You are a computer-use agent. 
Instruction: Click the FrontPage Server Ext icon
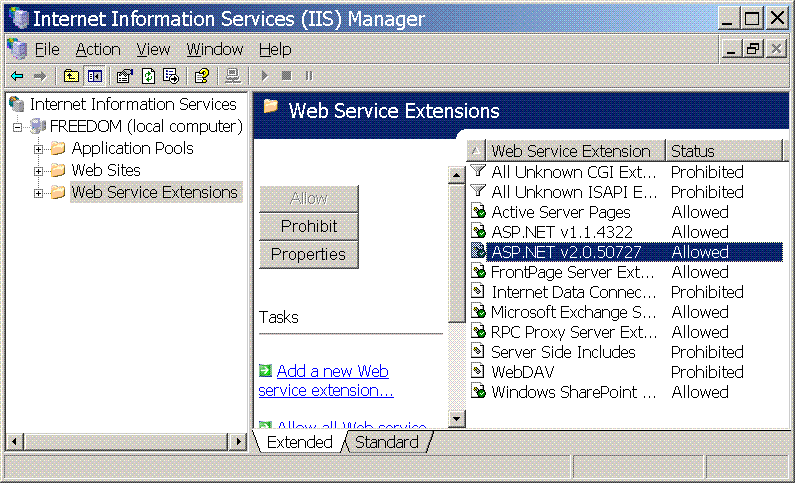click(478, 272)
